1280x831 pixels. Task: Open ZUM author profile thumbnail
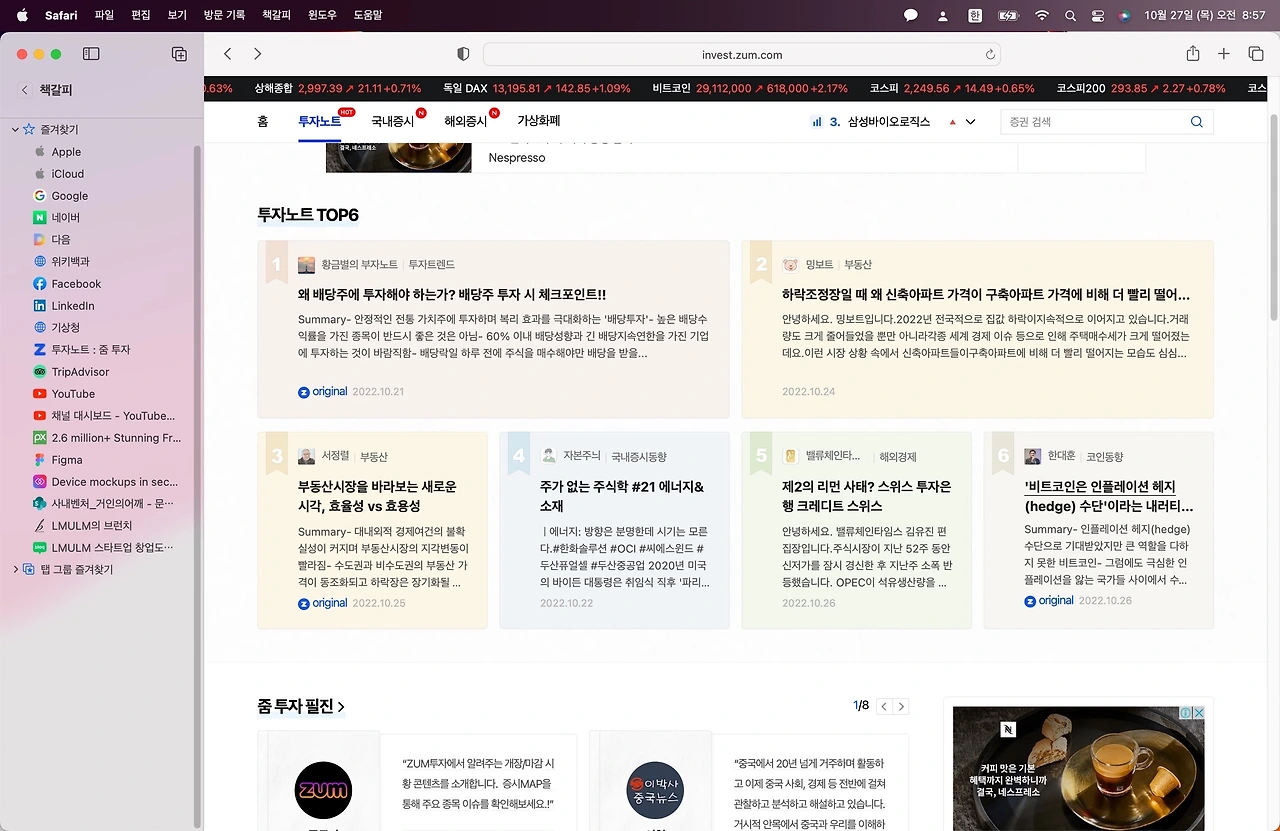(x=323, y=790)
